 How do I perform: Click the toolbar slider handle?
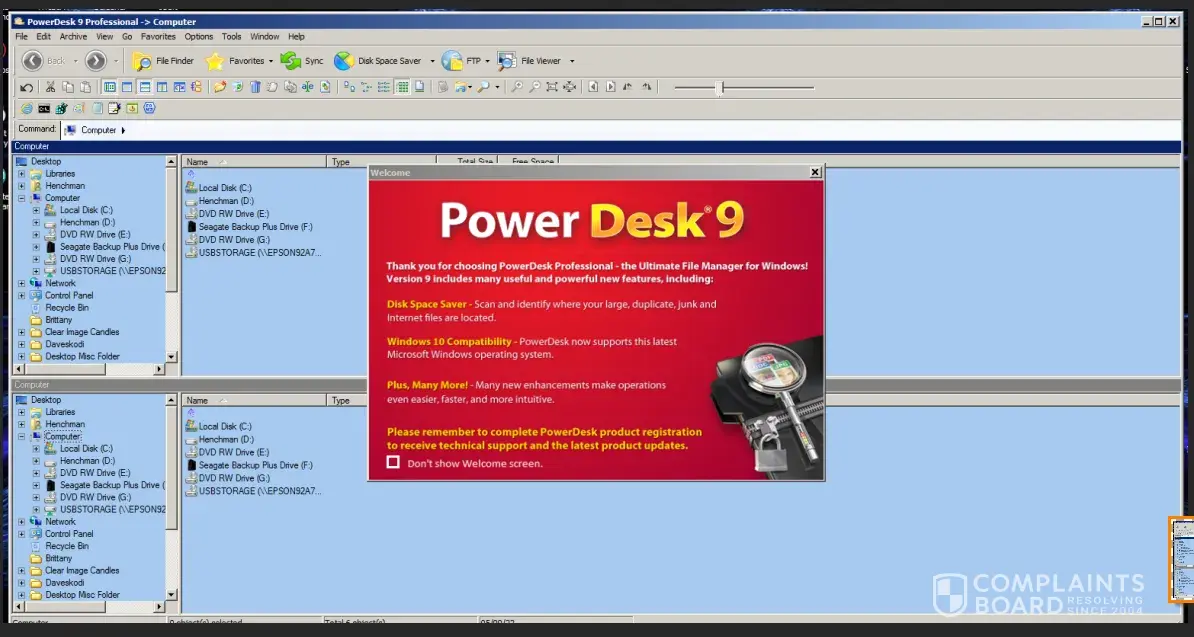(x=721, y=88)
